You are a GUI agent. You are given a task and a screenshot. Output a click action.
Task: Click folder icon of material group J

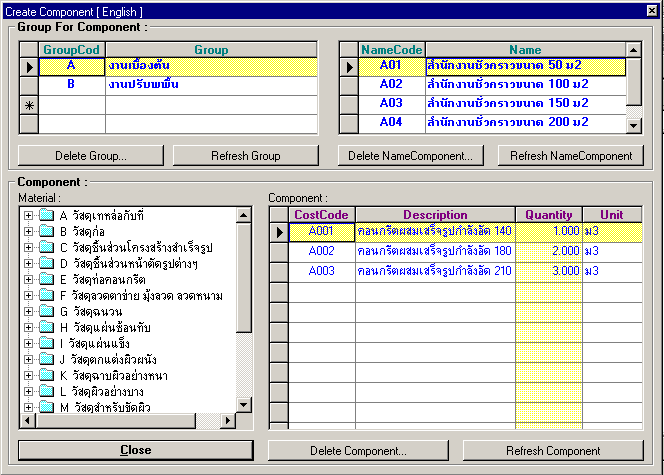pos(47,359)
